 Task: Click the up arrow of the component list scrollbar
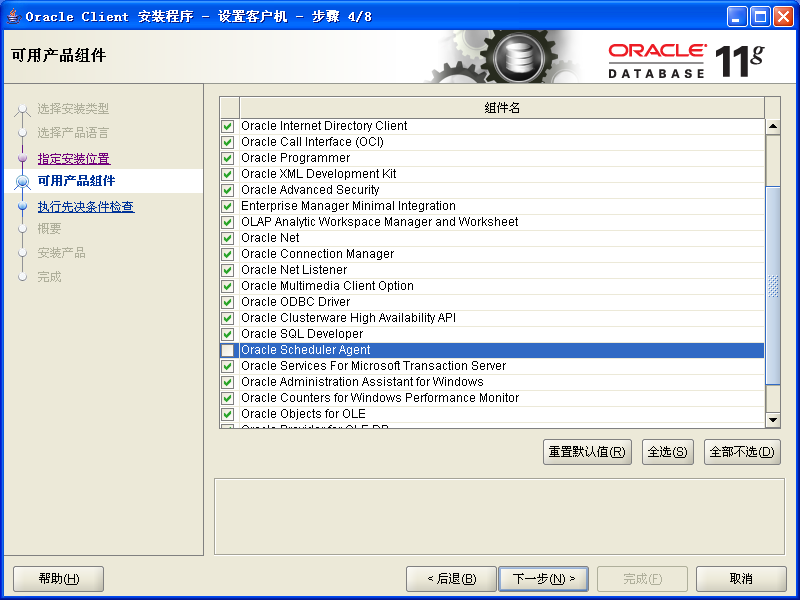click(x=773, y=126)
